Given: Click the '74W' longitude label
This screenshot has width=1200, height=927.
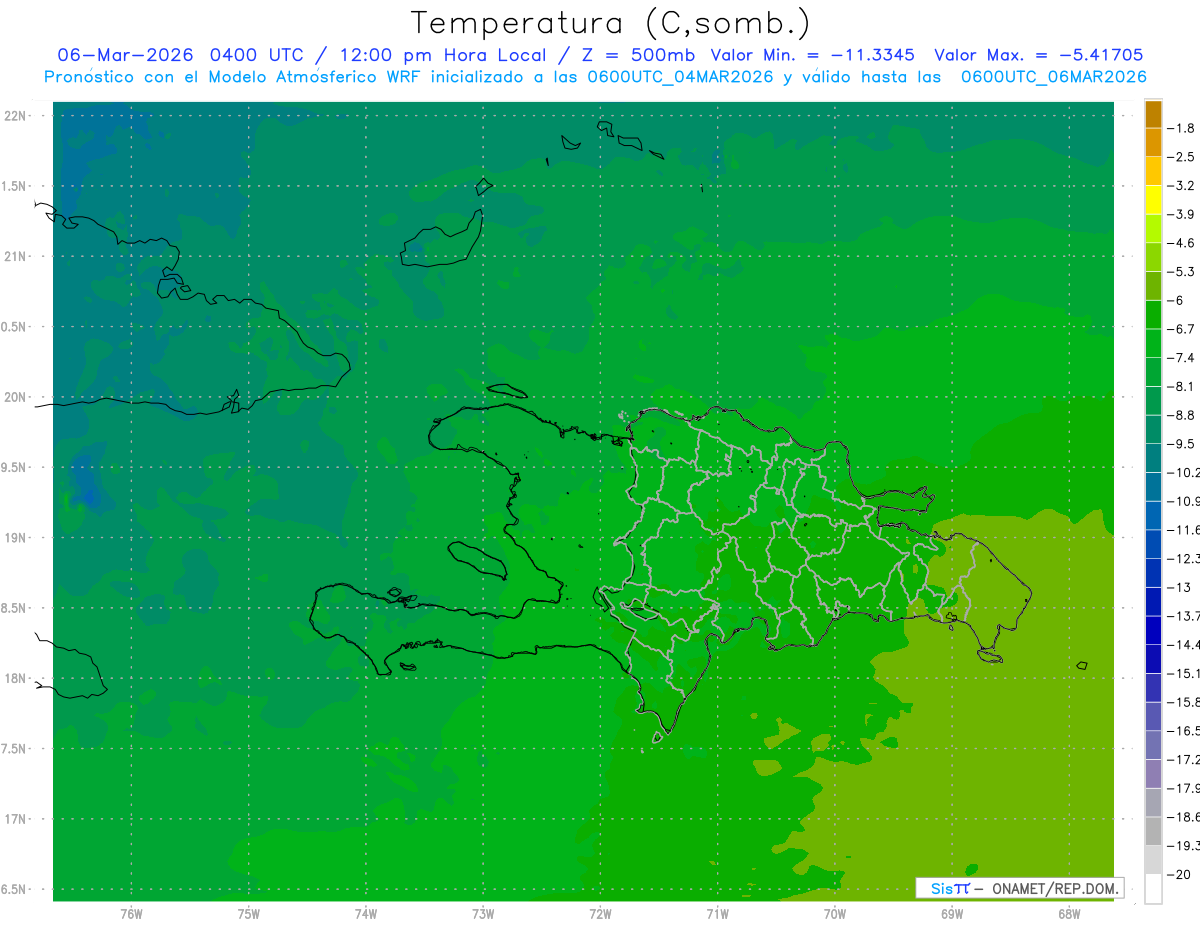Looking at the screenshot, I should click(366, 914).
